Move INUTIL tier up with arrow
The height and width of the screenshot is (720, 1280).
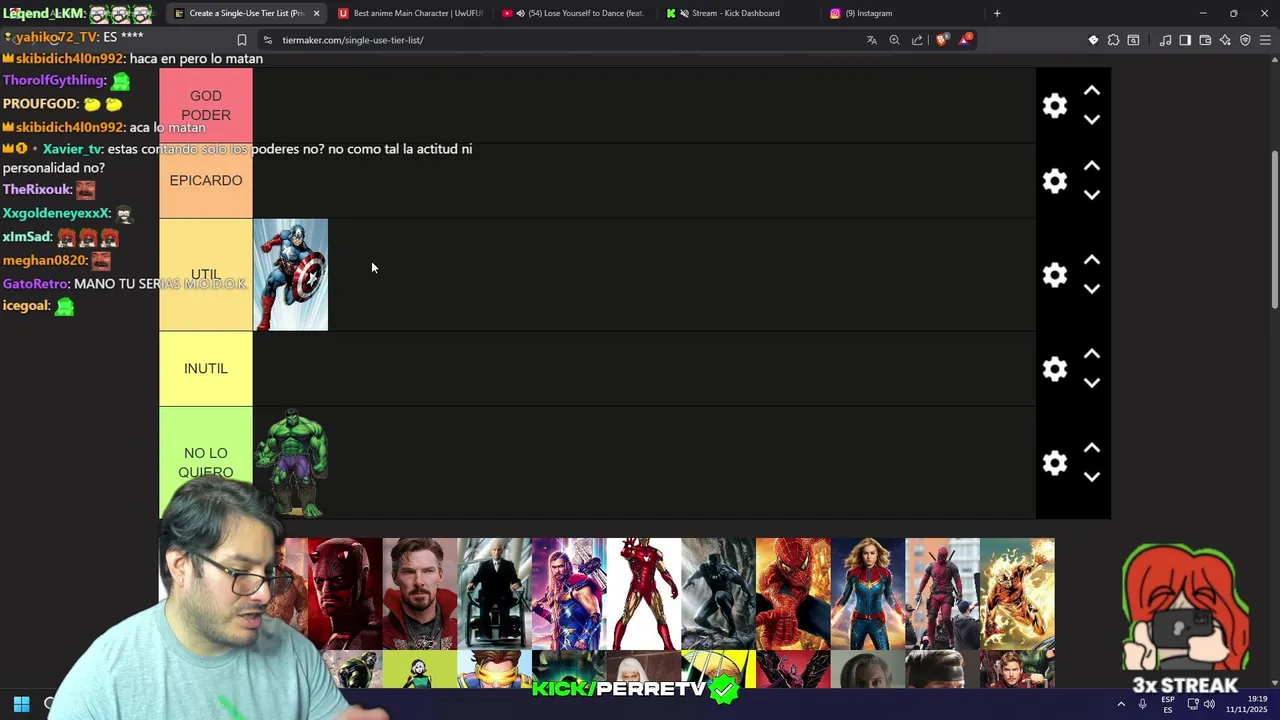point(1092,354)
